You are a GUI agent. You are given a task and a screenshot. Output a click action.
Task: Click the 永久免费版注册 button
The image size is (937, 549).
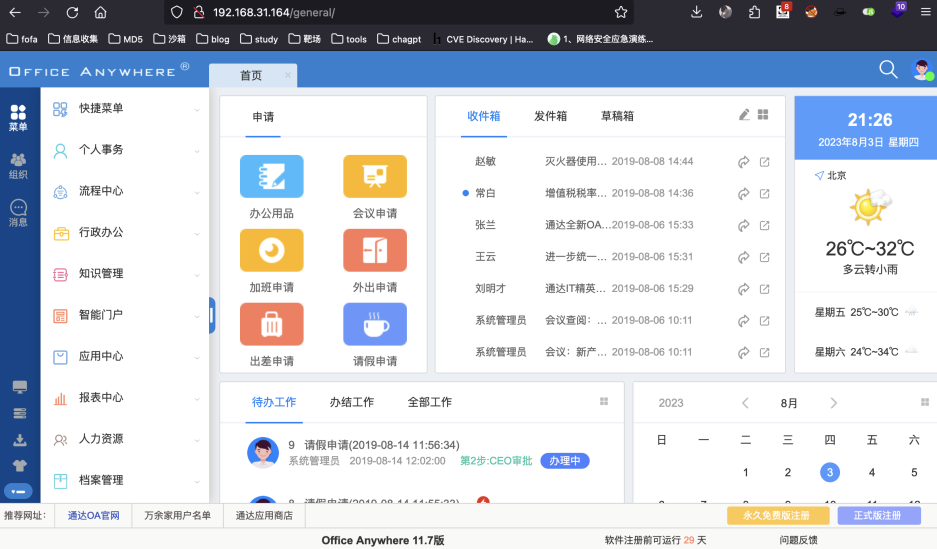[x=776, y=516]
